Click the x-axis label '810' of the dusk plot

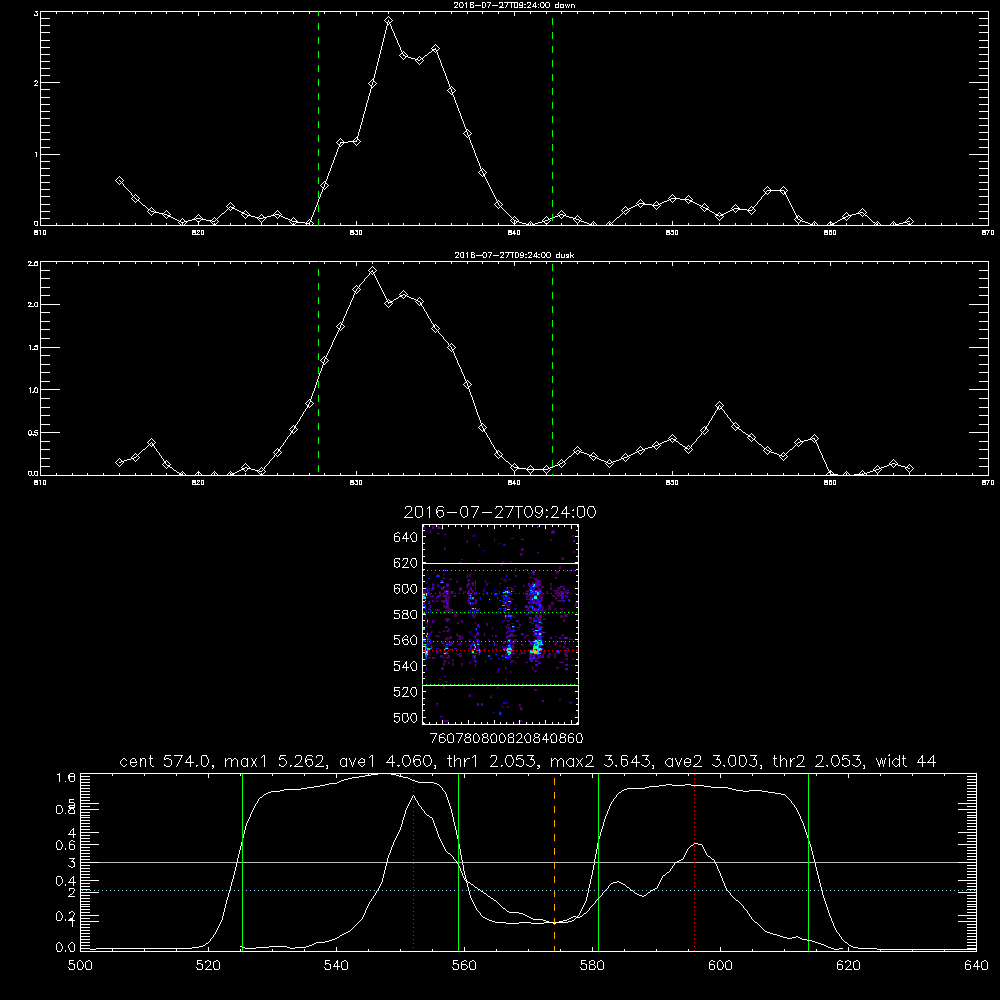point(40,483)
